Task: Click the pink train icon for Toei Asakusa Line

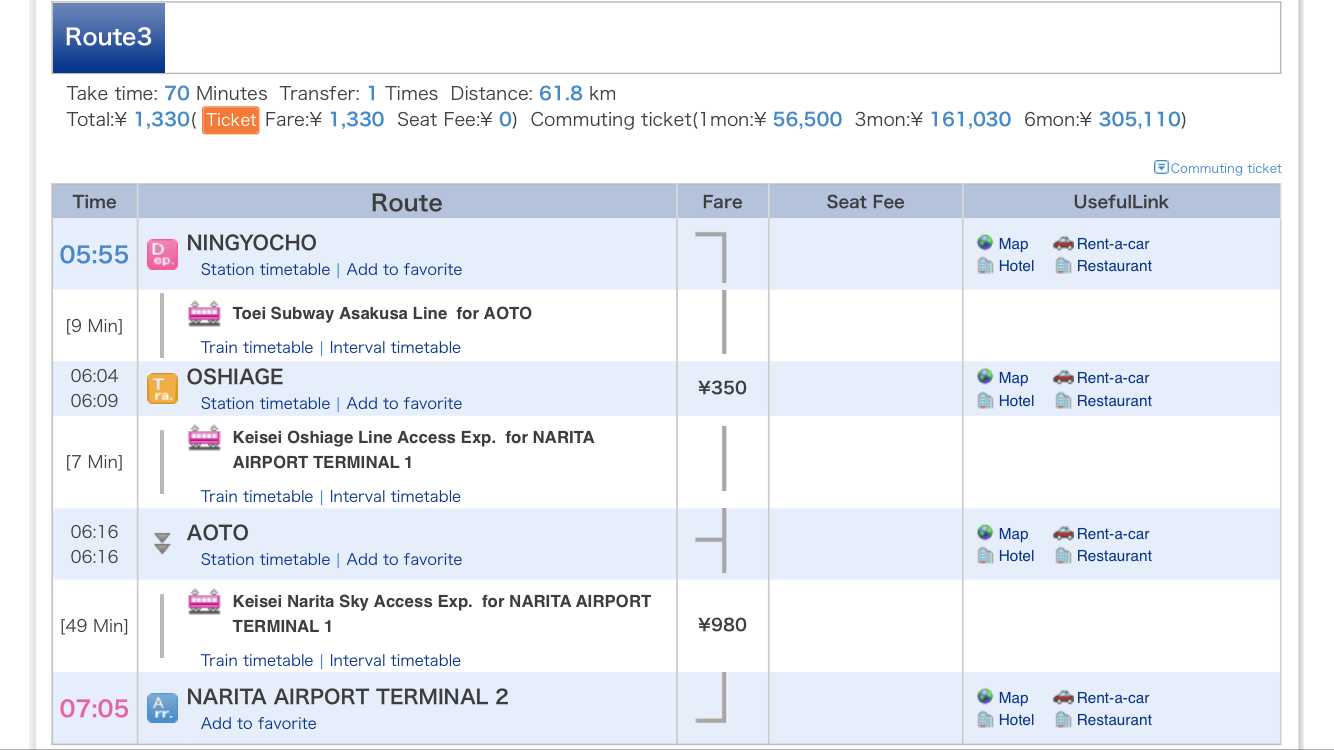Action: click(x=204, y=313)
